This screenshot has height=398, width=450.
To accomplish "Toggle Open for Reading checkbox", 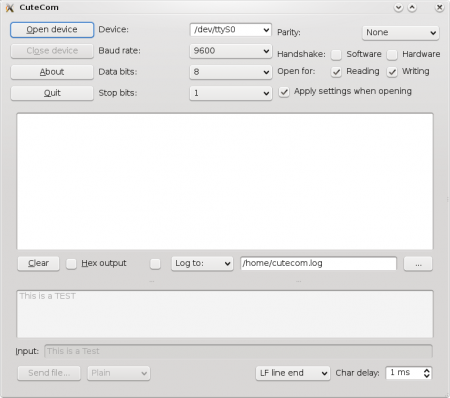I will (x=336, y=72).
